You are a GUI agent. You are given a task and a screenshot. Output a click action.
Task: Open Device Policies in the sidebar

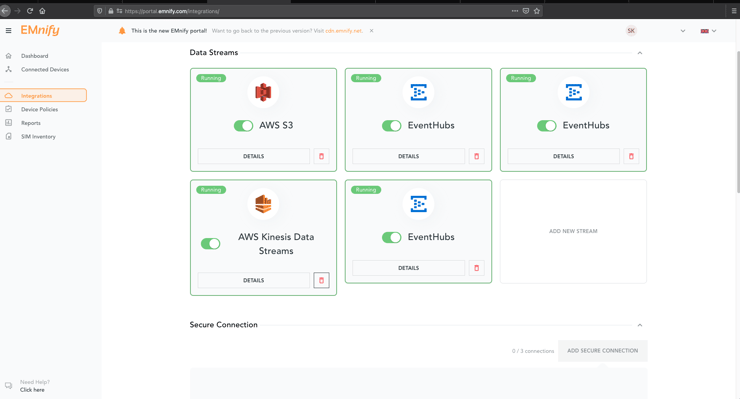[39, 109]
